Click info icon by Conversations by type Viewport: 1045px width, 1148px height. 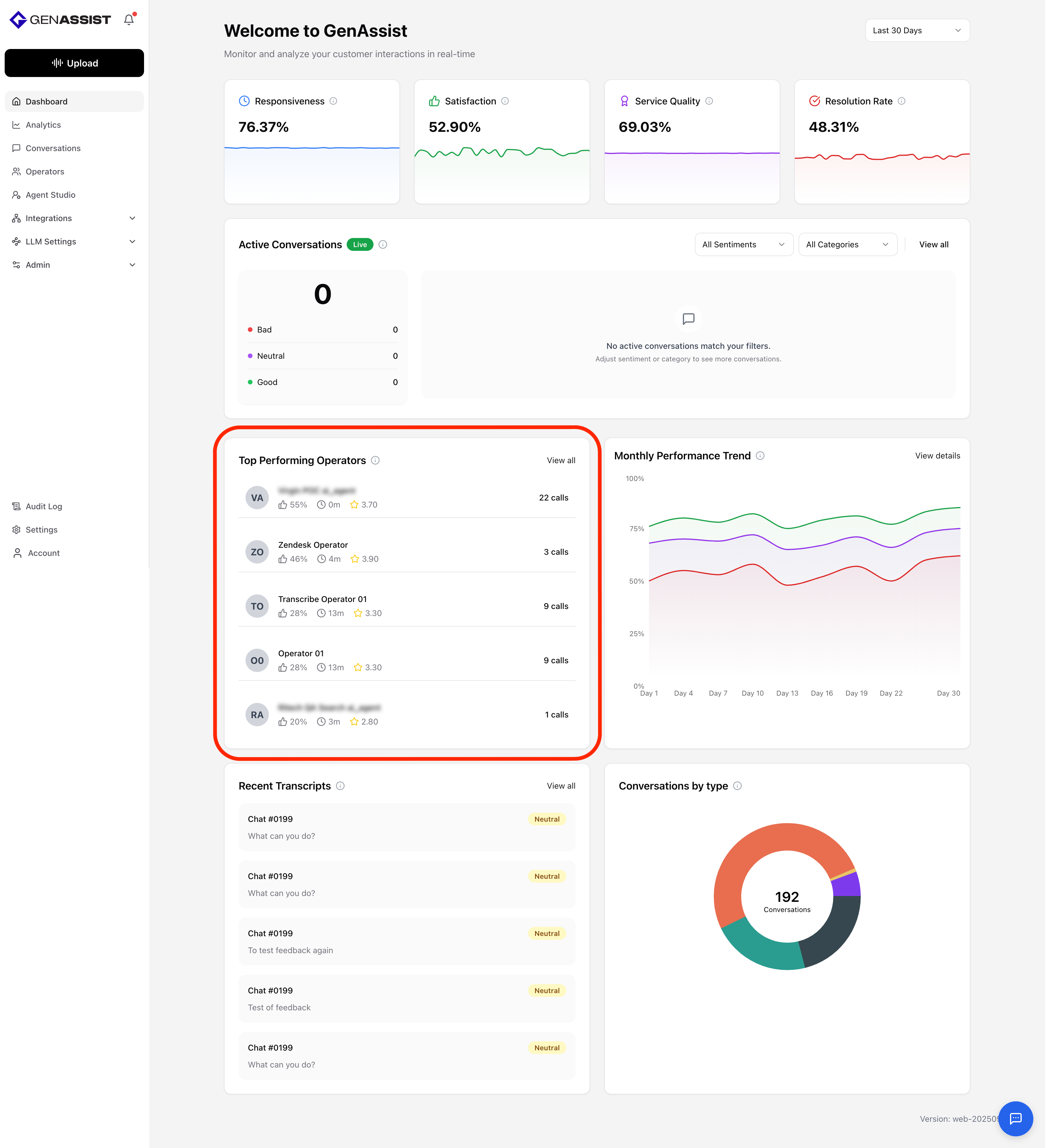pos(738,786)
